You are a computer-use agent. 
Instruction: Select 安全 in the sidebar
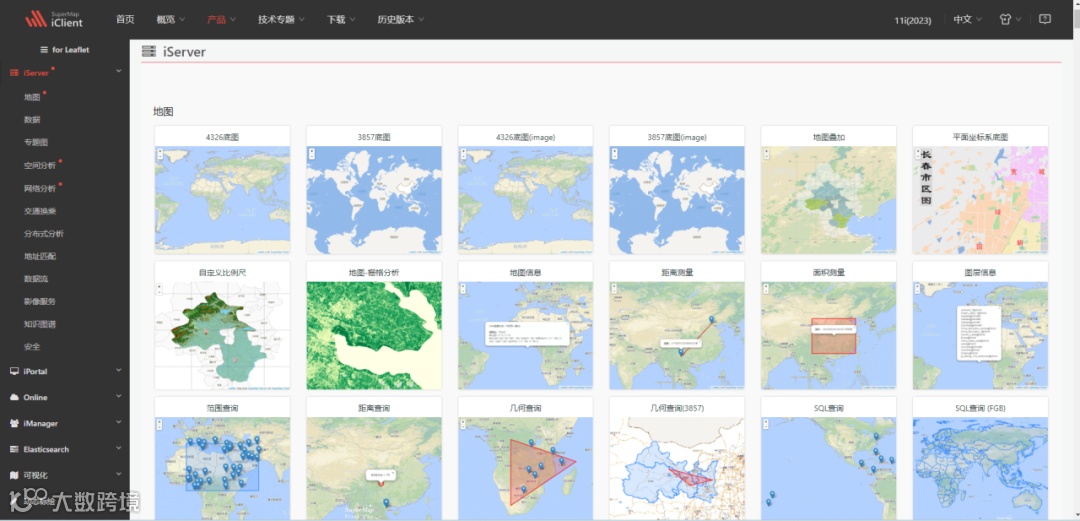point(32,347)
